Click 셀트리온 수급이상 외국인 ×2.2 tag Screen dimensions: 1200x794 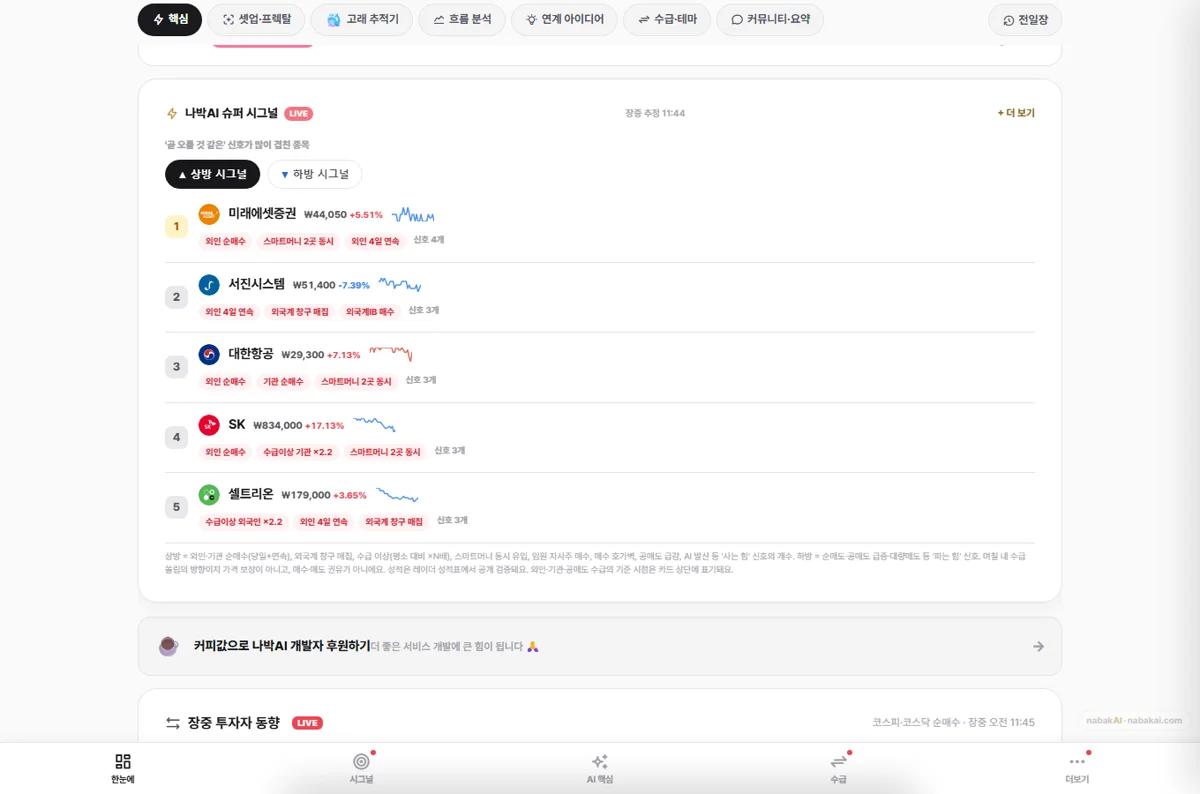(243, 521)
